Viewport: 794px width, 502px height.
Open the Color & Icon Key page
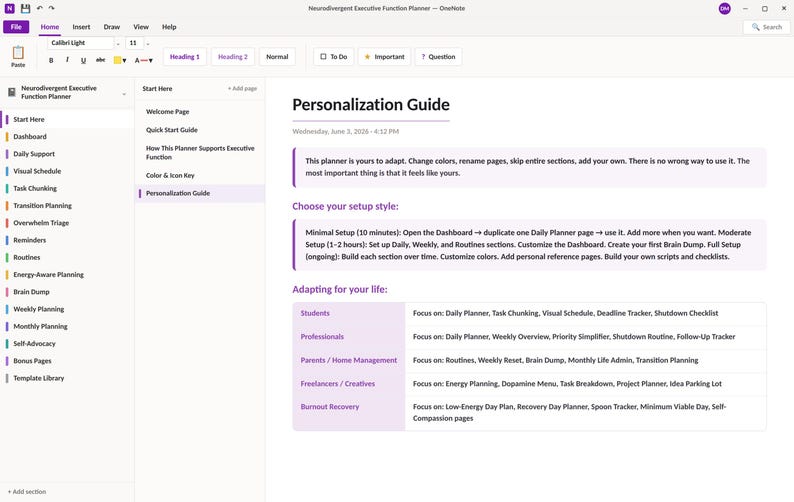coord(200,175)
